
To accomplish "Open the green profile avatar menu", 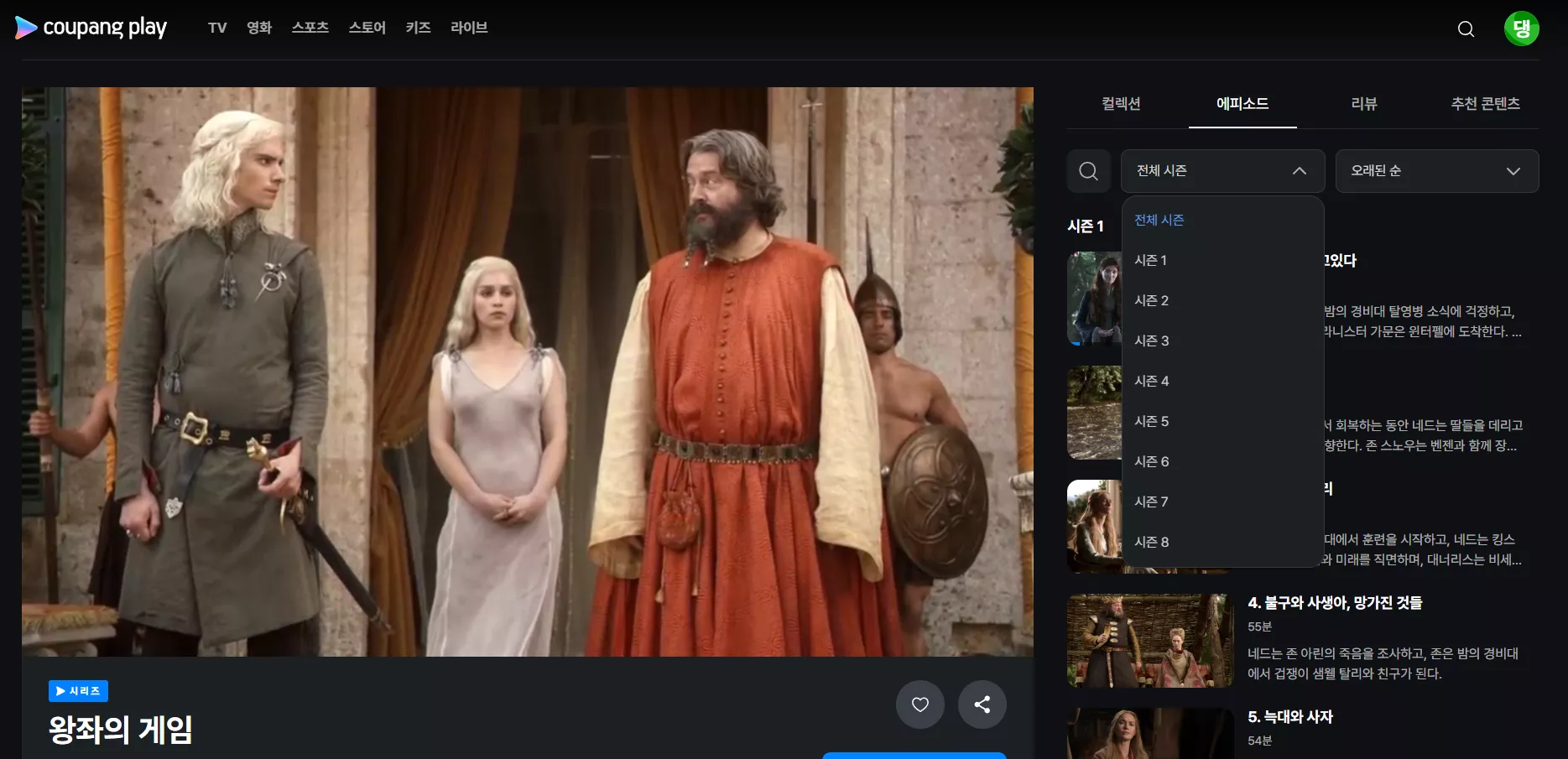I will [x=1521, y=29].
